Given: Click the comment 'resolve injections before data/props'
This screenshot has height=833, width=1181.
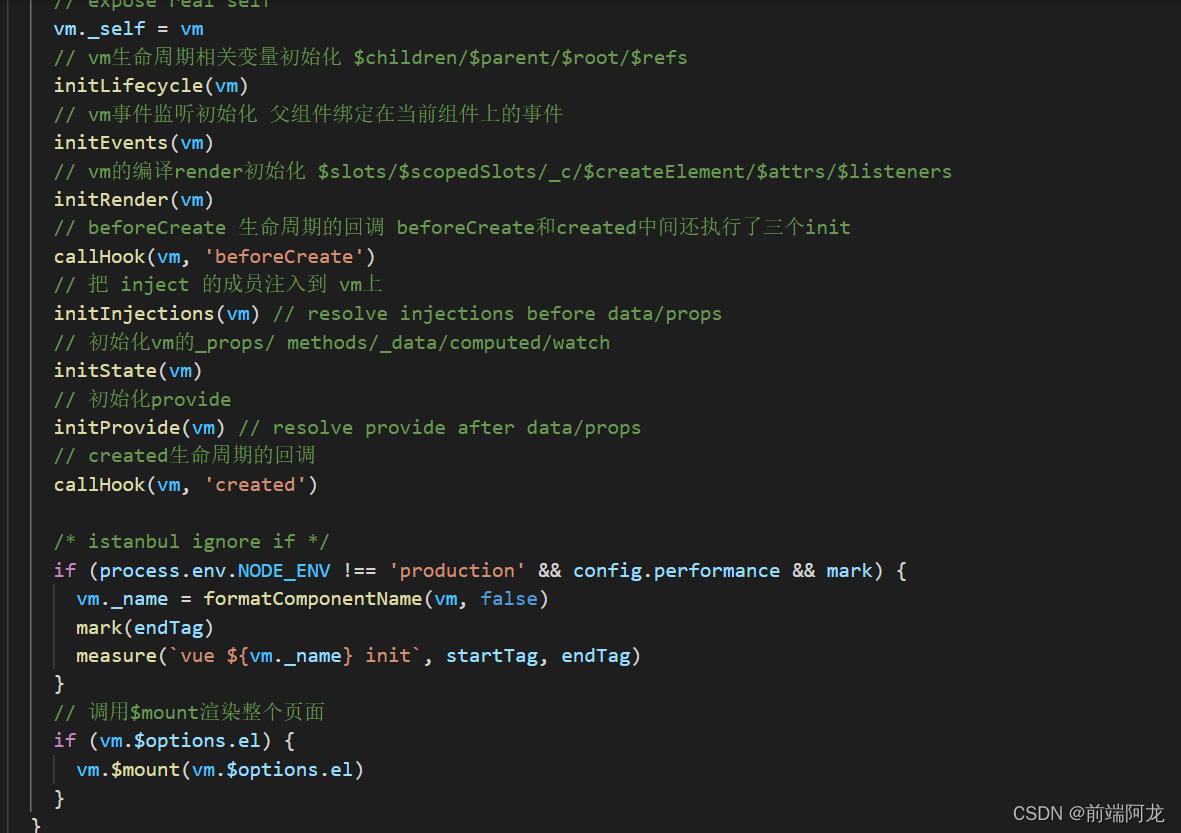Looking at the screenshot, I should (x=497, y=314).
